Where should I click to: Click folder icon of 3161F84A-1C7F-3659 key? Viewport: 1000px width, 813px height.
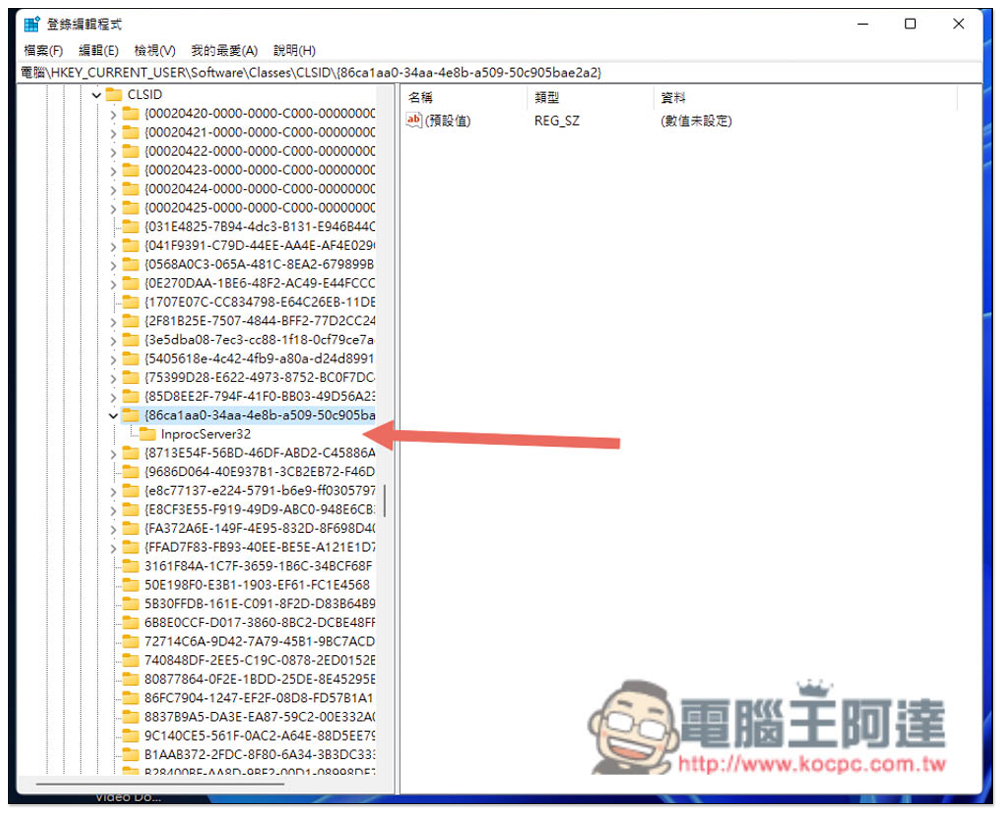pos(131,566)
